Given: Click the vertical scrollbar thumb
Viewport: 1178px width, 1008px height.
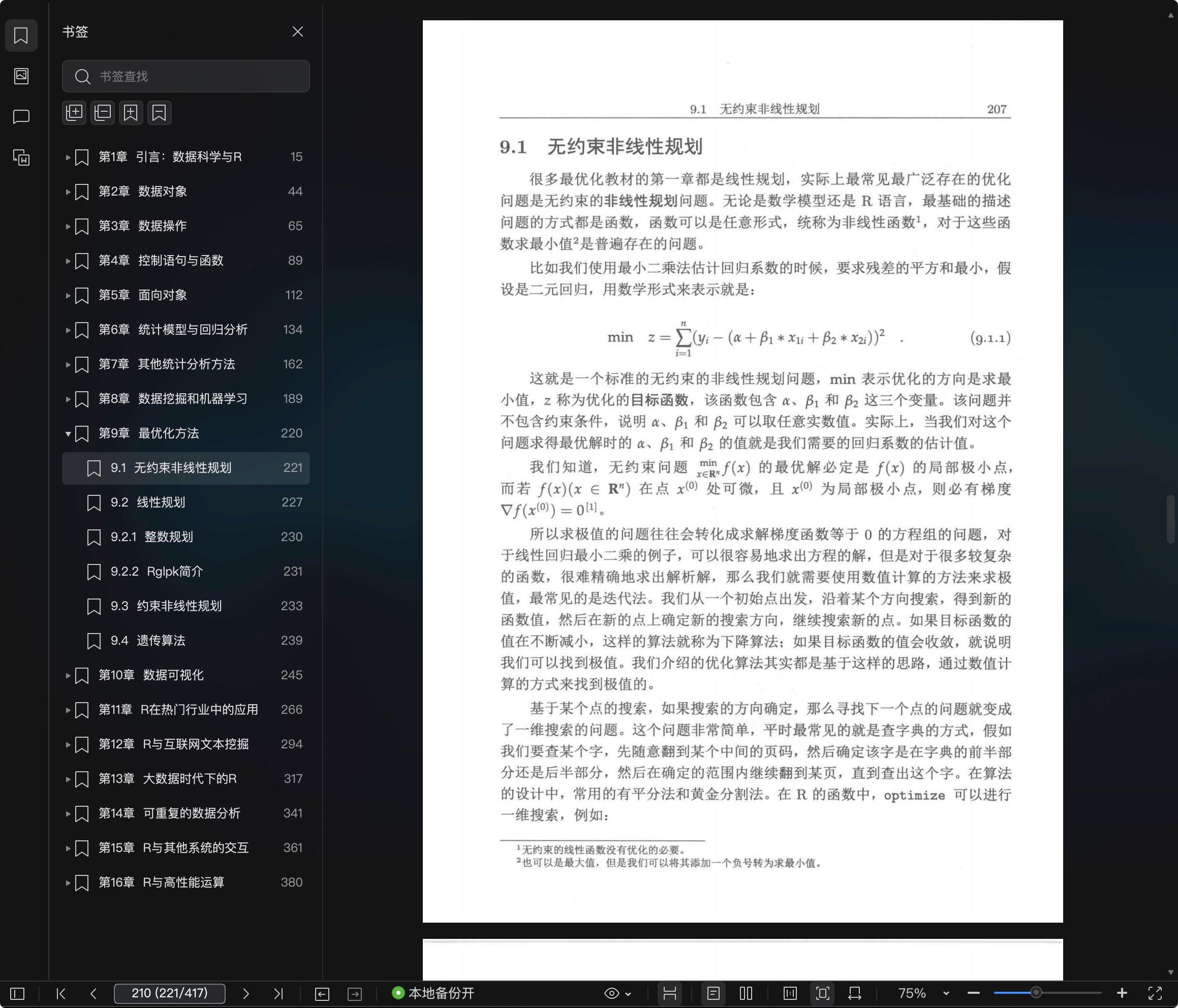Looking at the screenshot, I should tap(1170, 519).
